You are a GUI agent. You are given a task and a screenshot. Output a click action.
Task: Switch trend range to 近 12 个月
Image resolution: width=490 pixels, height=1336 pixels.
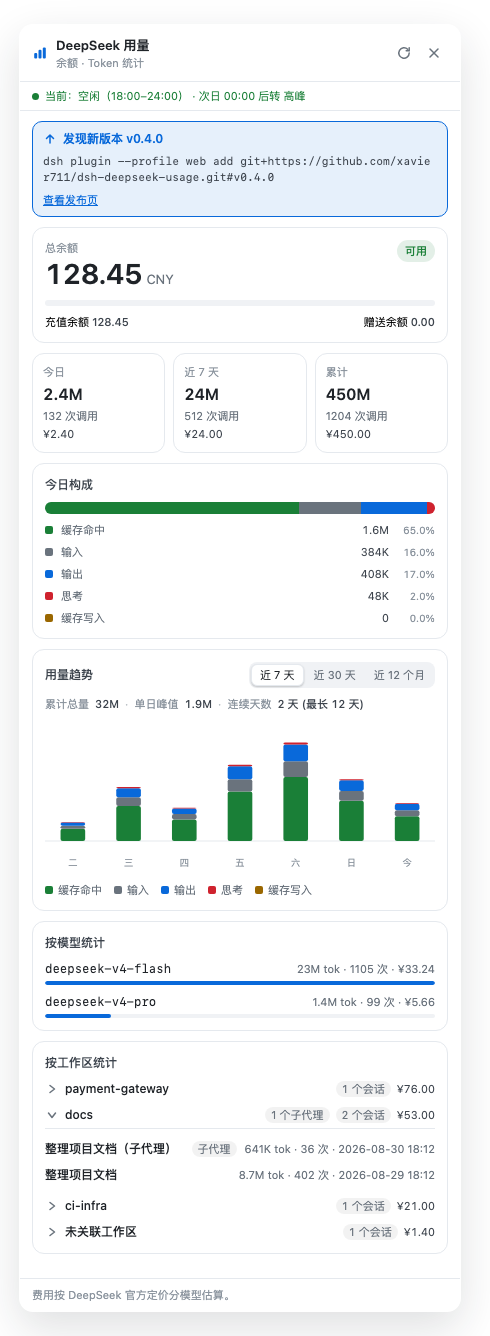pos(399,675)
